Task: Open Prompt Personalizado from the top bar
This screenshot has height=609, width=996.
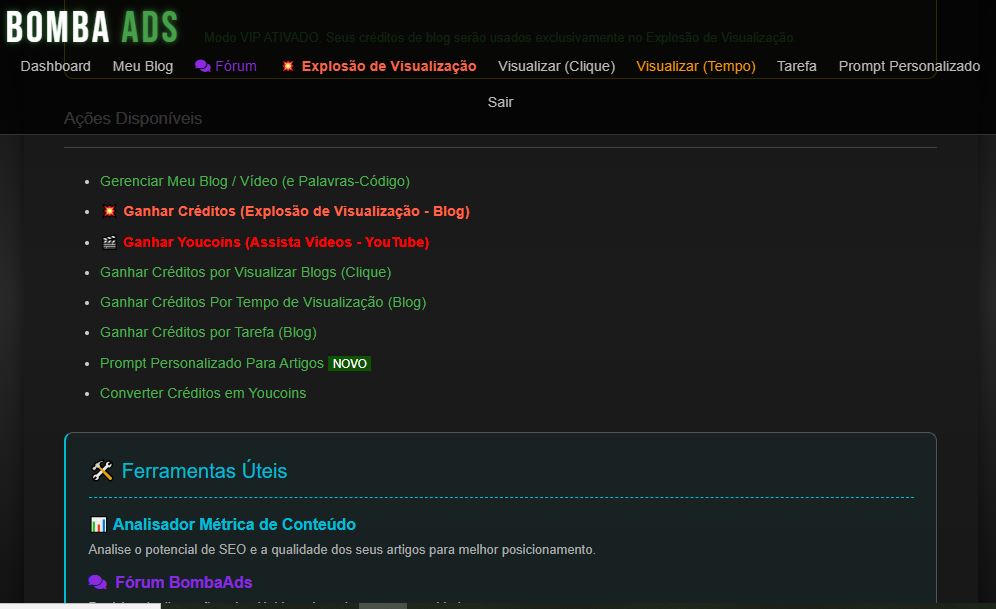Action: pos(909,66)
